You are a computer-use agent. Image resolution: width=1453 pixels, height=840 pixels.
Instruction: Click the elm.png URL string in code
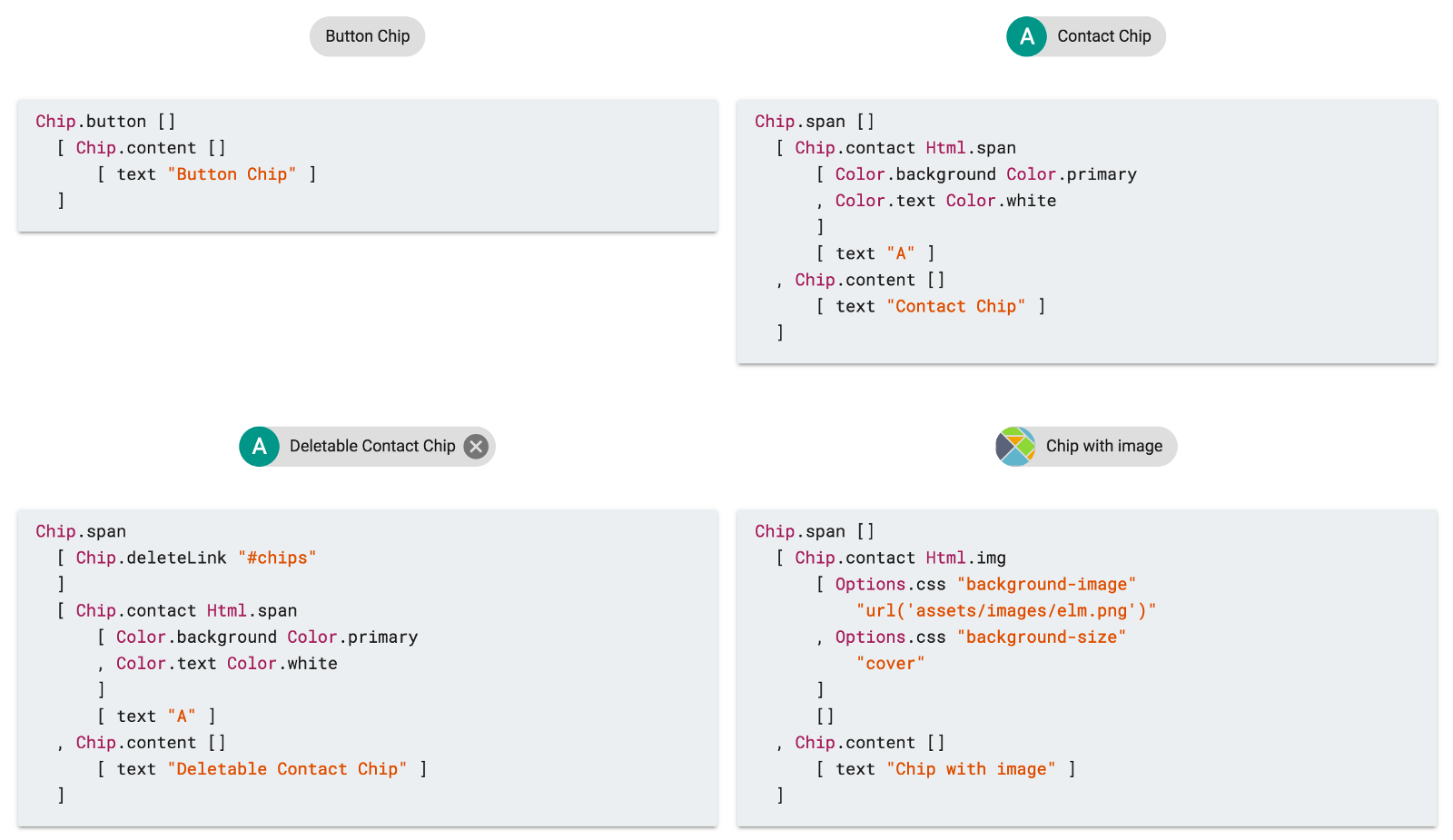[1005, 611]
